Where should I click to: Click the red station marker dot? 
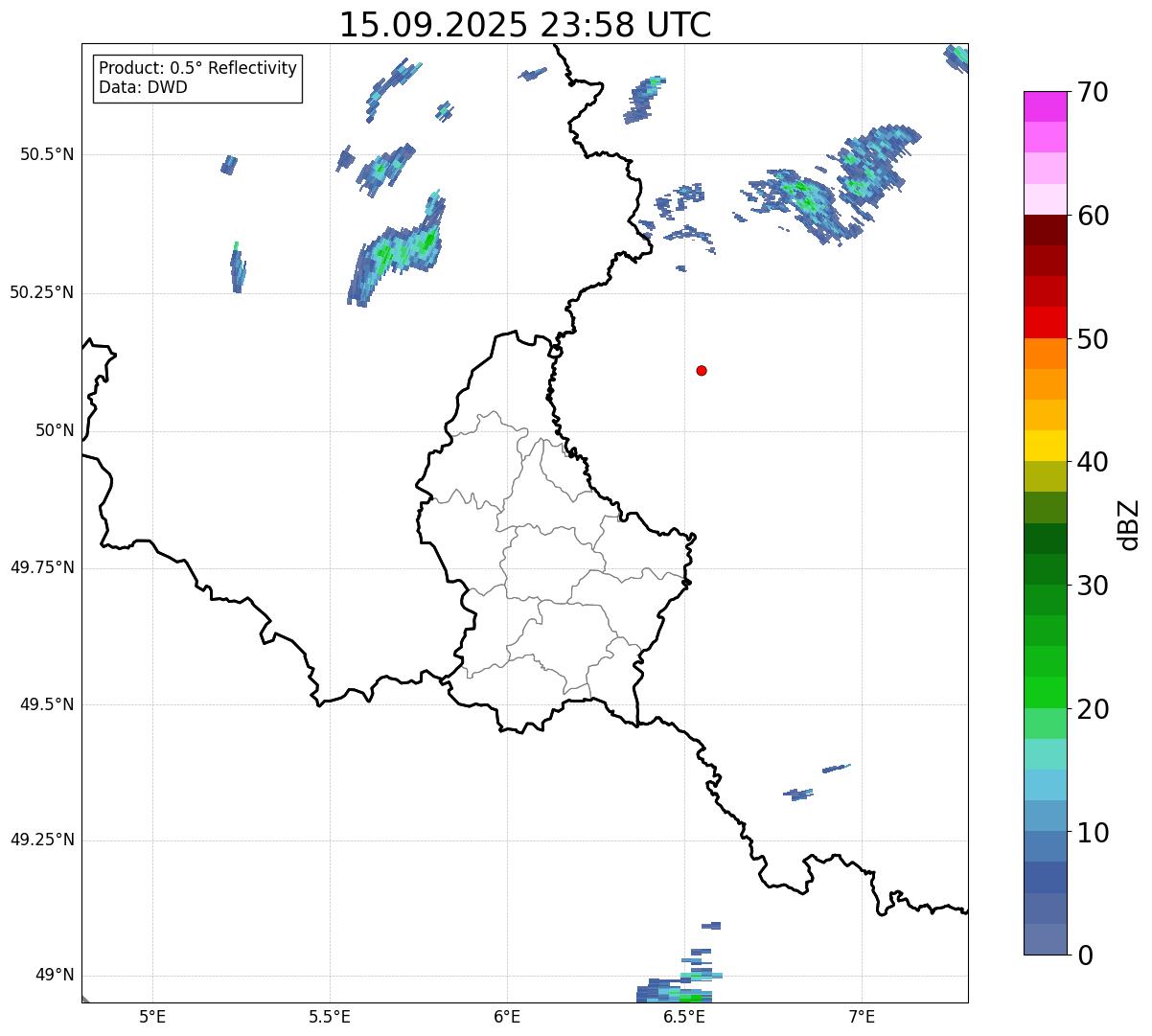(702, 370)
